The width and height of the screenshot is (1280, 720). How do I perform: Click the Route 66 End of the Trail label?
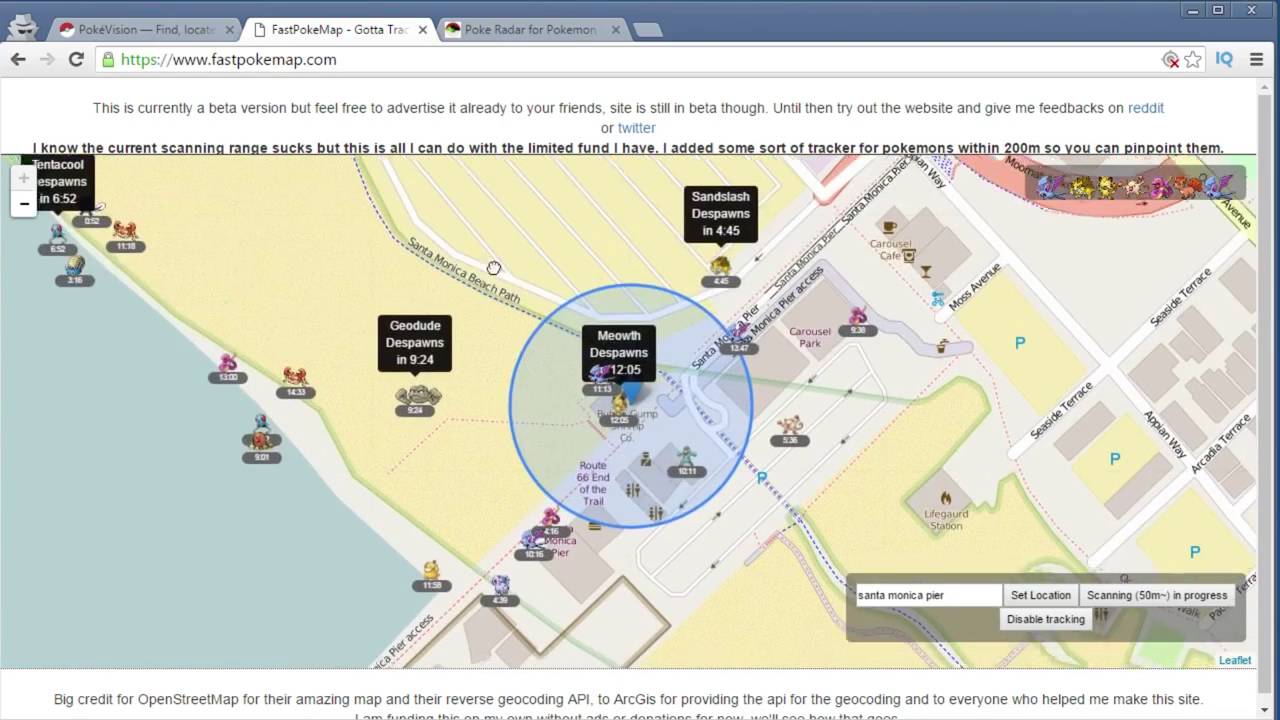click(593, 483)
